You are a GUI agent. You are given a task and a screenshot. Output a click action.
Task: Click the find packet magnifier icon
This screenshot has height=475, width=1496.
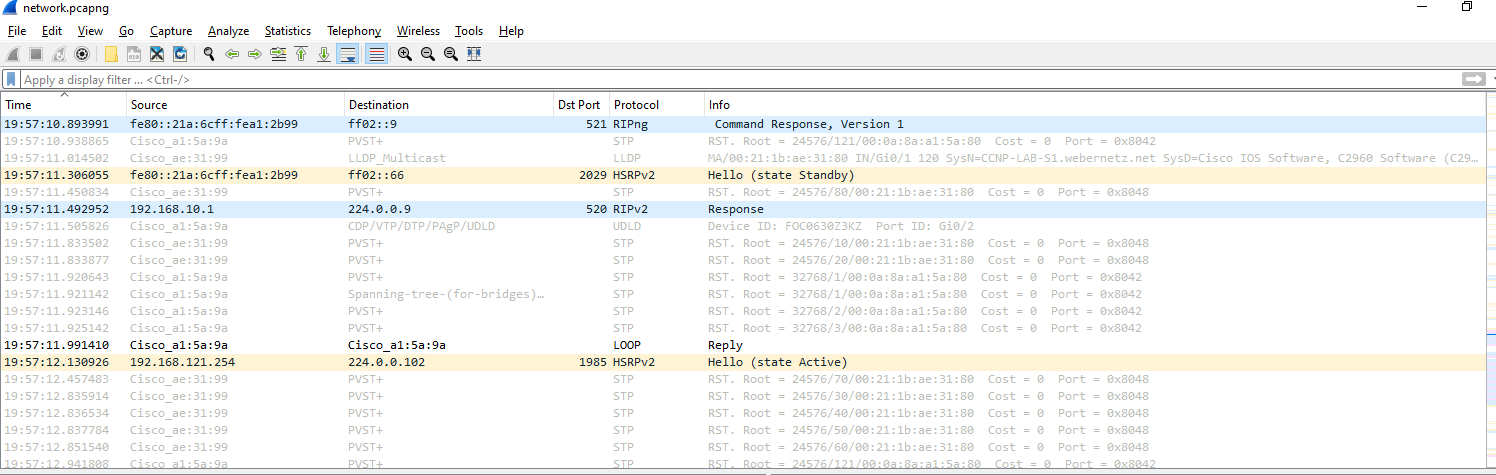pos(209,54)
